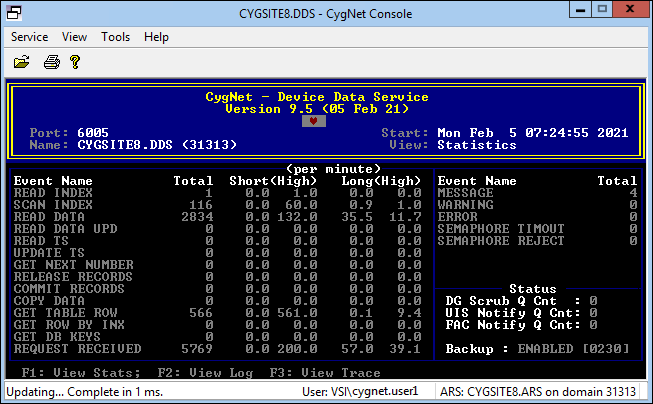The width and height of the screenshot is (653, 404).
Task: Click the SEMAPHORE TIMOUT entry
Action: 501,229
